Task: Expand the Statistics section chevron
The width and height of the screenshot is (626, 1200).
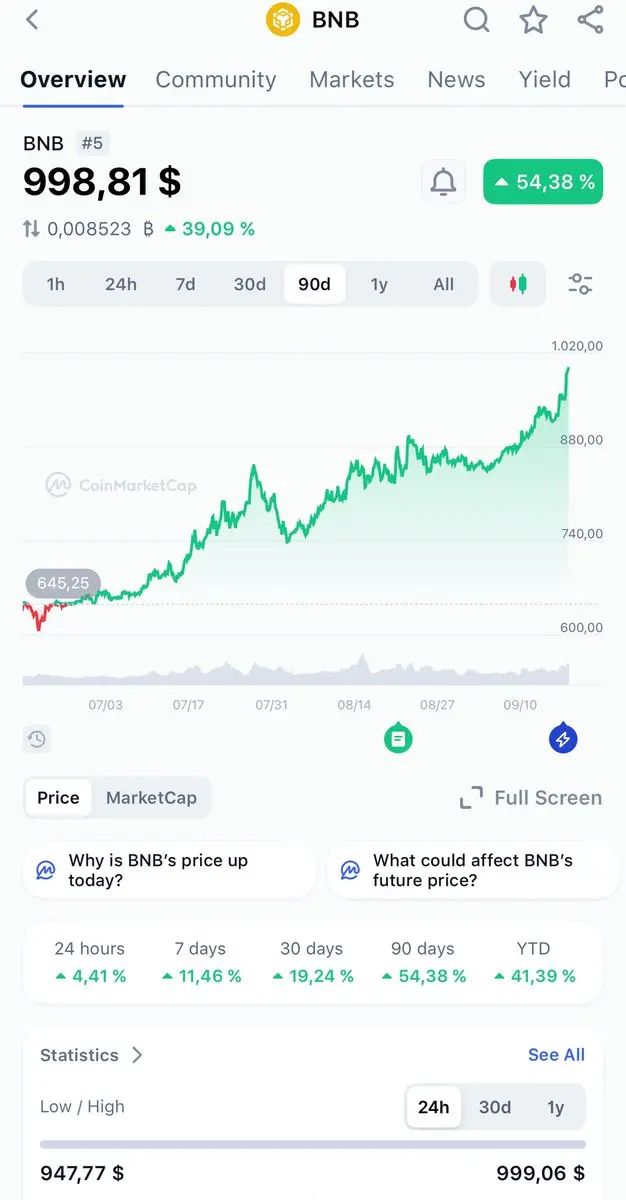Action: [x=137, y=1055]
